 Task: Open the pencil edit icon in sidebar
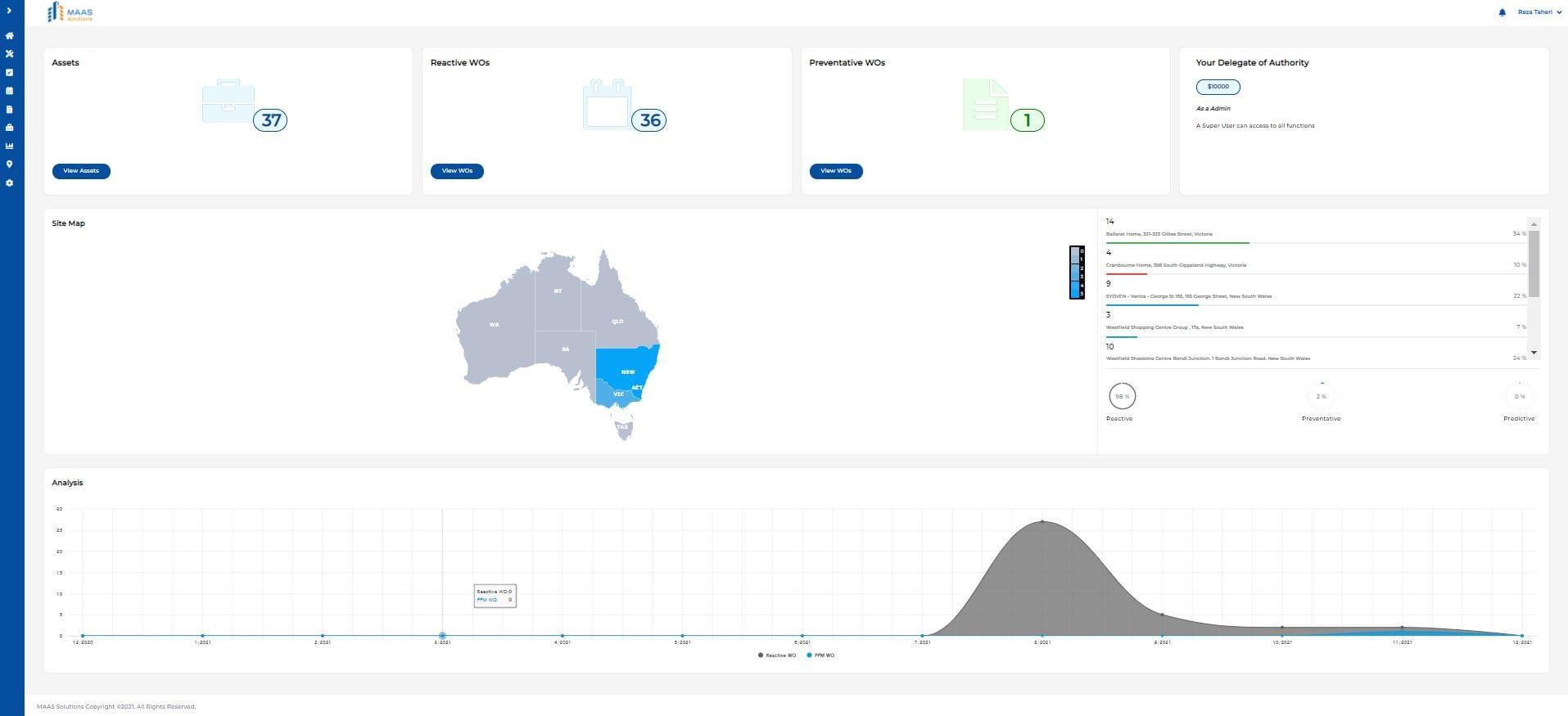[x=9, y=73]
